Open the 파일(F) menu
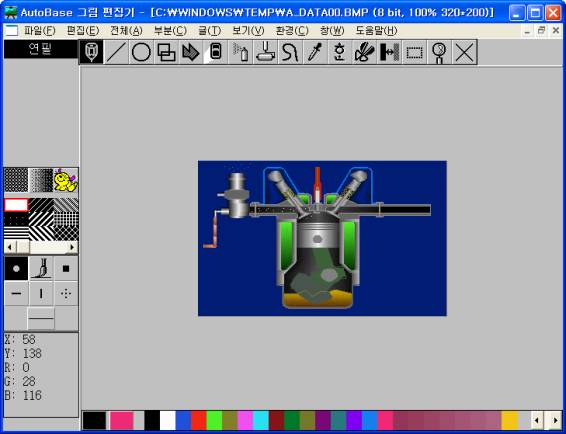 tap(40, 31)
